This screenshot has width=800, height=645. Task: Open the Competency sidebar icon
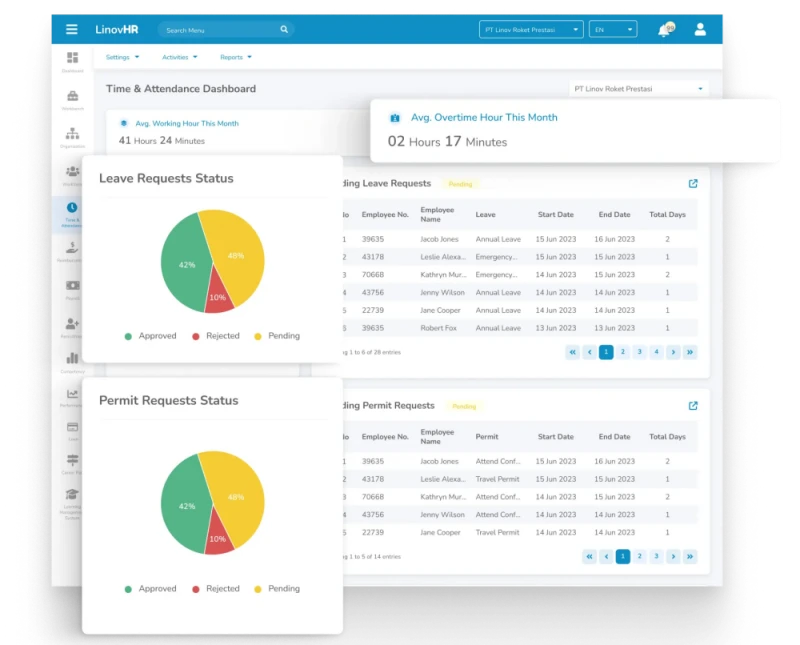72,360
